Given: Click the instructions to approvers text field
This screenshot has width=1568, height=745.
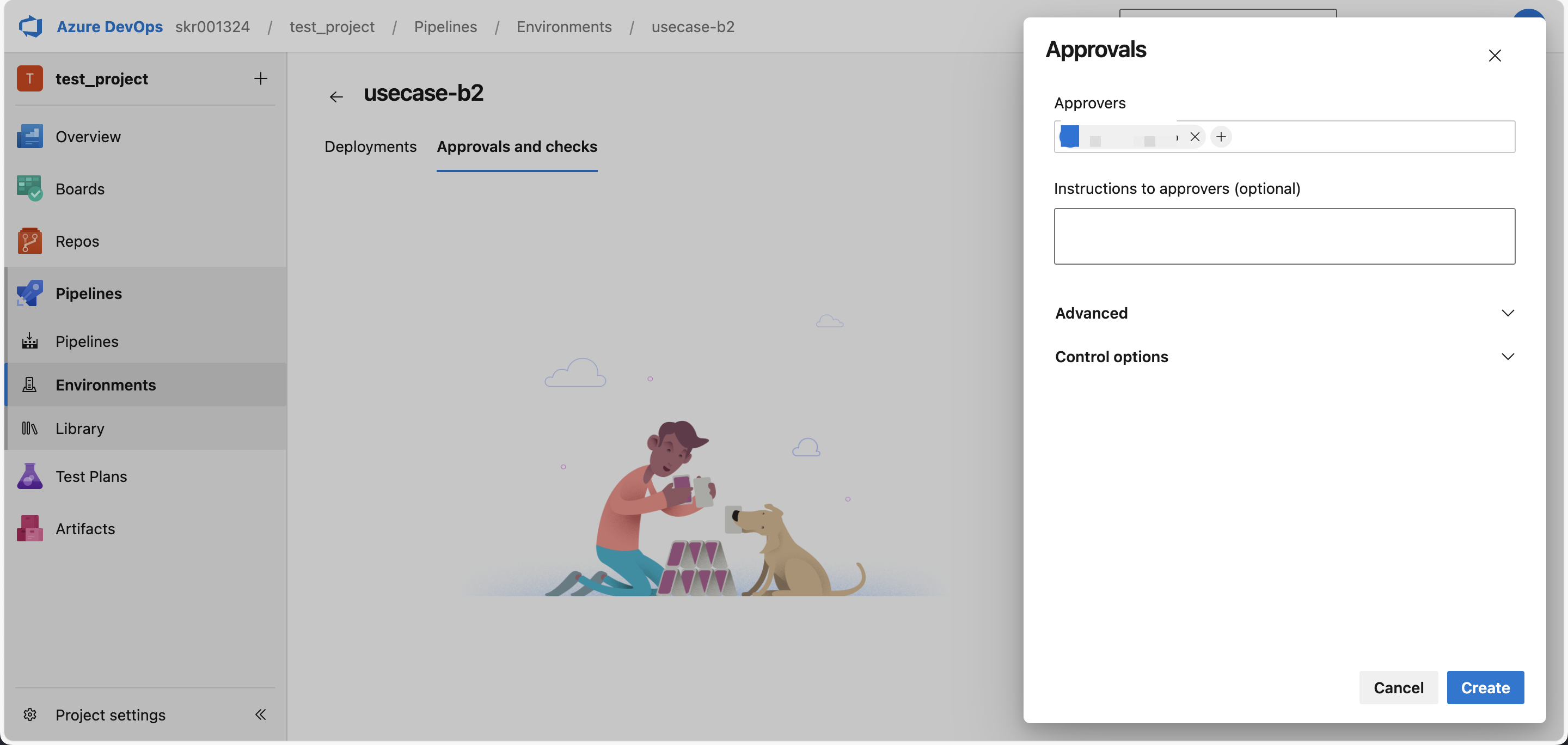Looking at the screenshot, I should pos(1284,236).
